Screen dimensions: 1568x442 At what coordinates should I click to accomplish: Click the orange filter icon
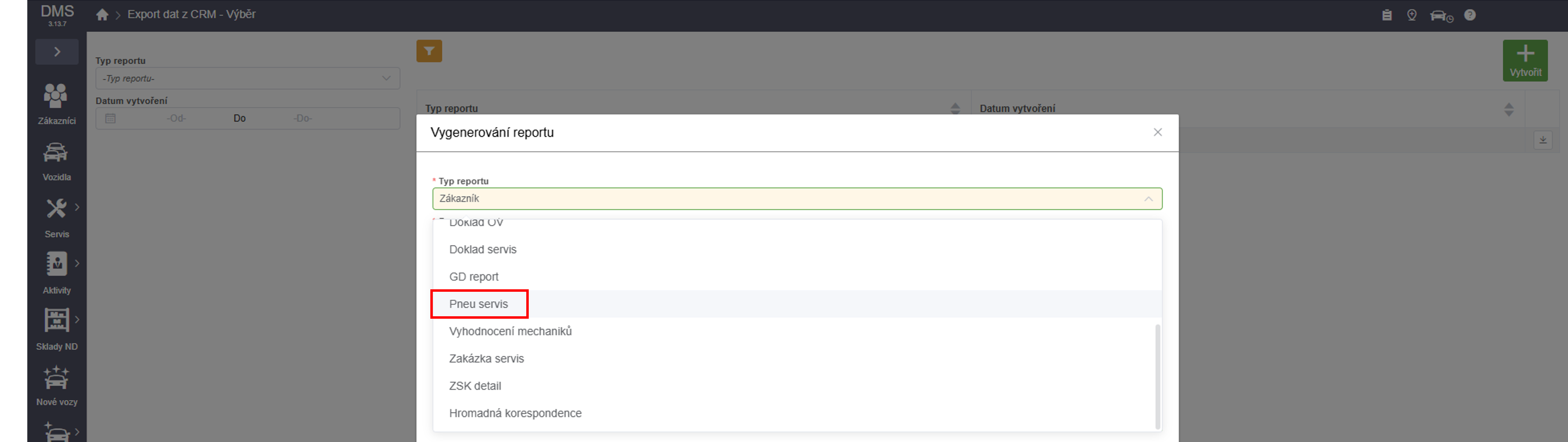tap(429, 51)
